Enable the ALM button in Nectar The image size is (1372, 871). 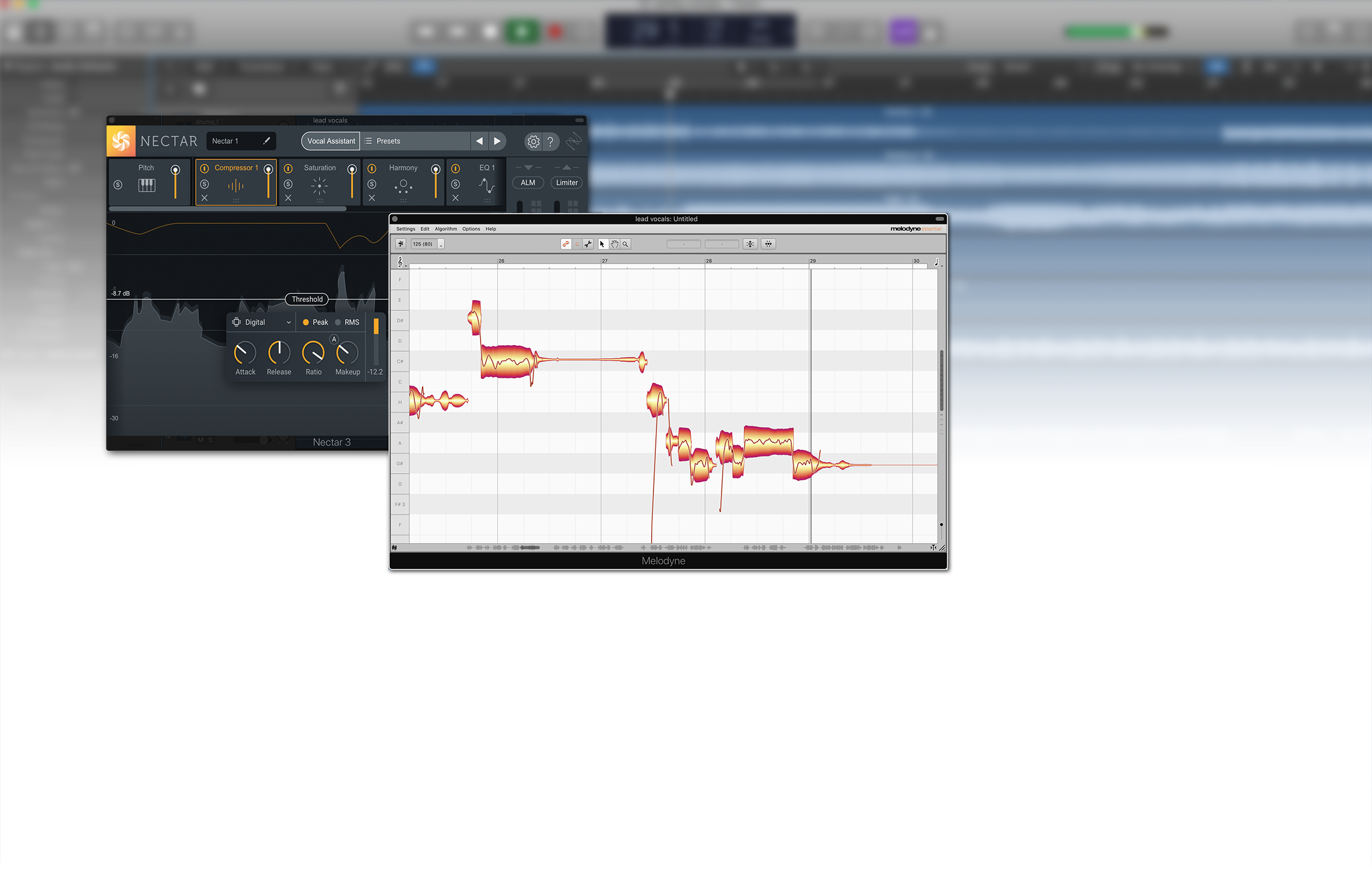point(527,182)
